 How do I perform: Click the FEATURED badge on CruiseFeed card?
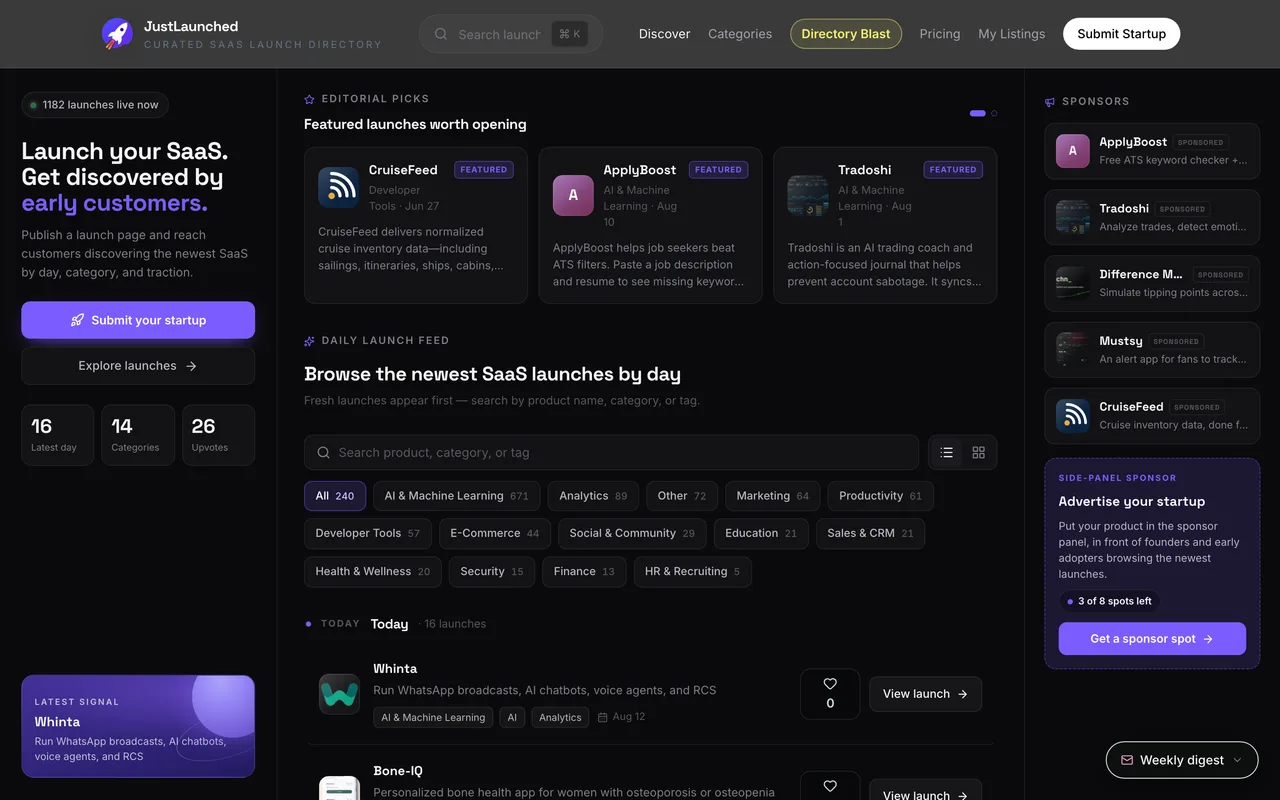coord(484,170)
